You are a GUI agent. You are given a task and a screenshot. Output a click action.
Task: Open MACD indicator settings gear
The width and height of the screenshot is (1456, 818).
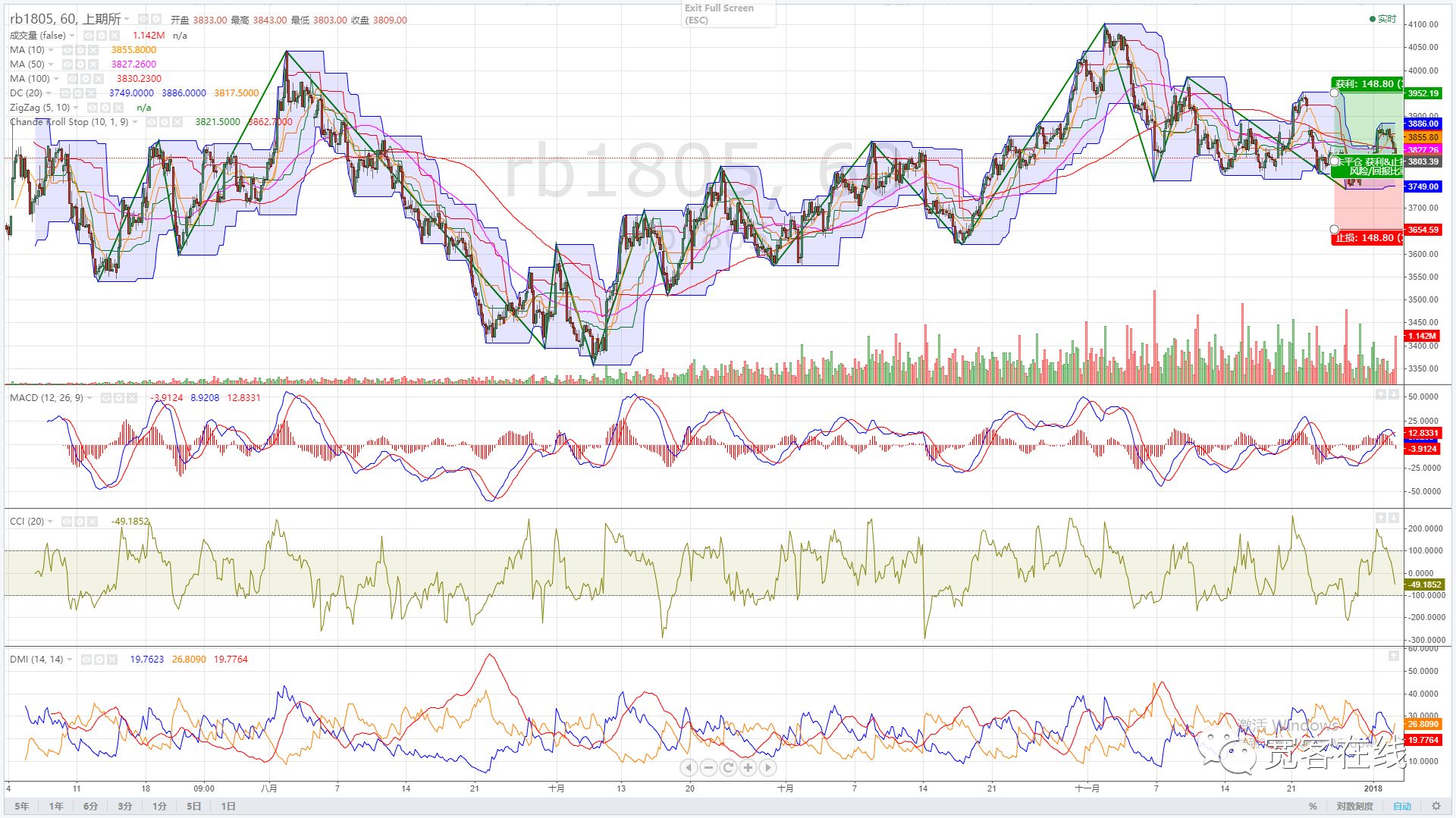click(x=121, y=398)
